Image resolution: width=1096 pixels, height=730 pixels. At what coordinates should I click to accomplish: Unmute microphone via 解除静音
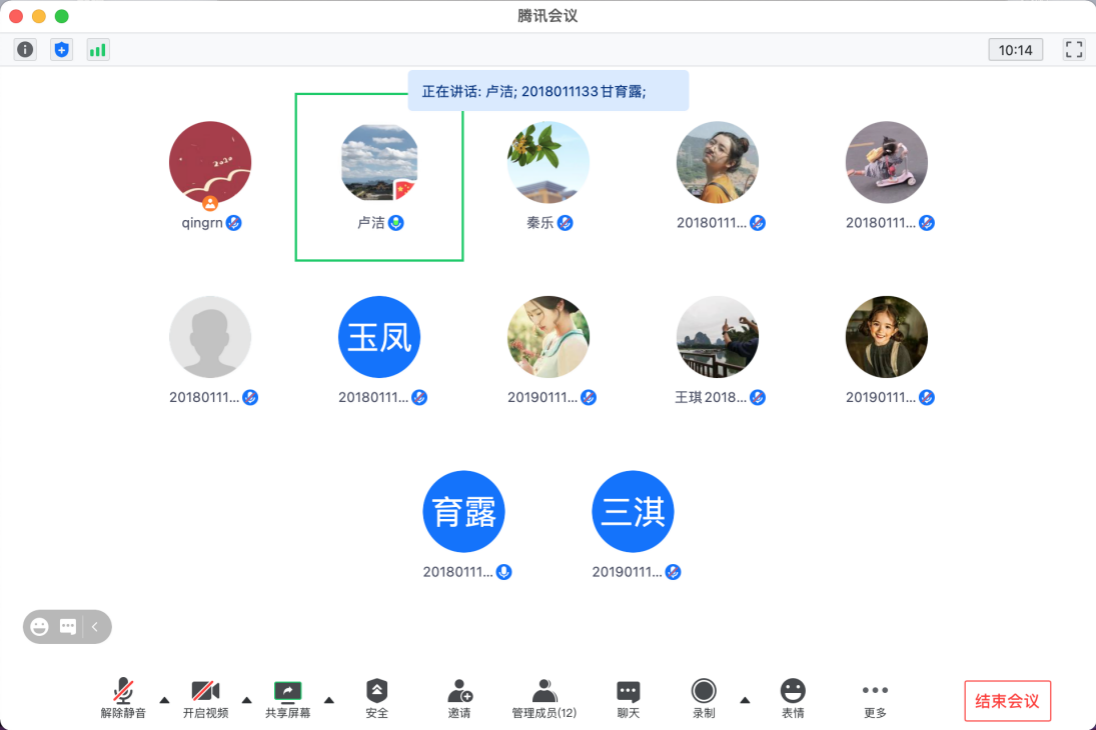123,698
